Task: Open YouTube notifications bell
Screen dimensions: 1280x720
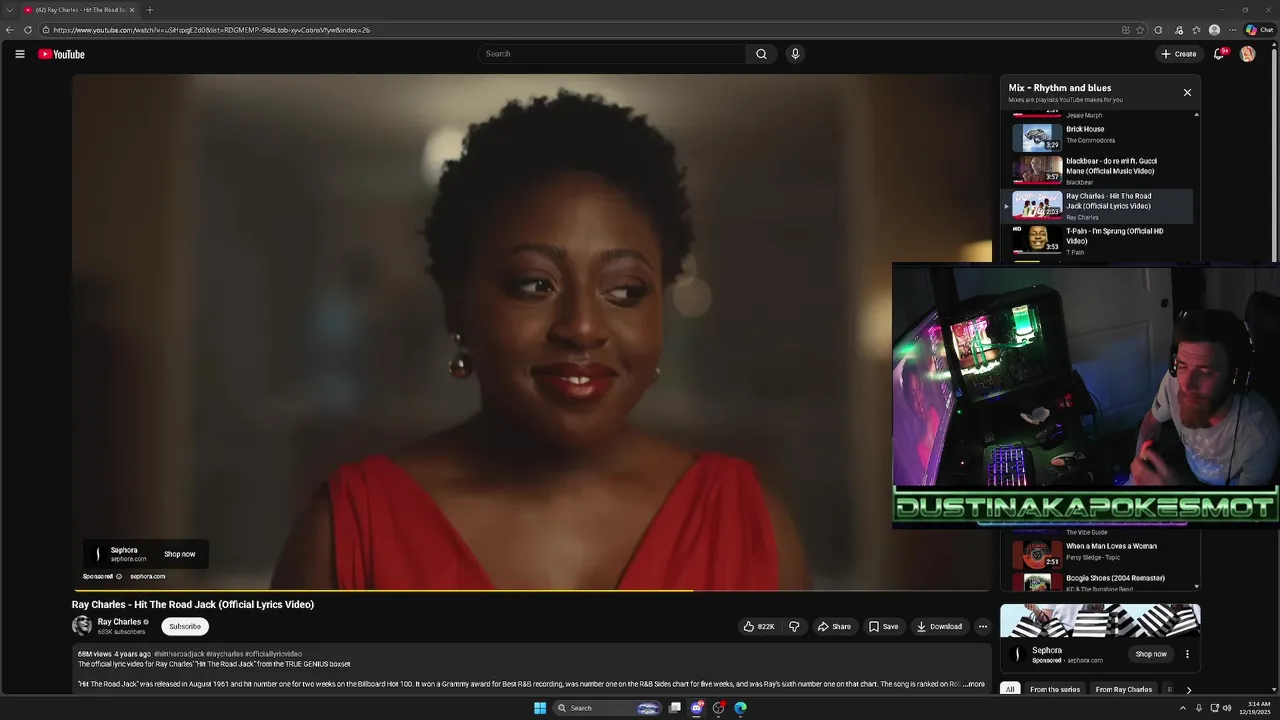Action: [x=1219, y=54]
